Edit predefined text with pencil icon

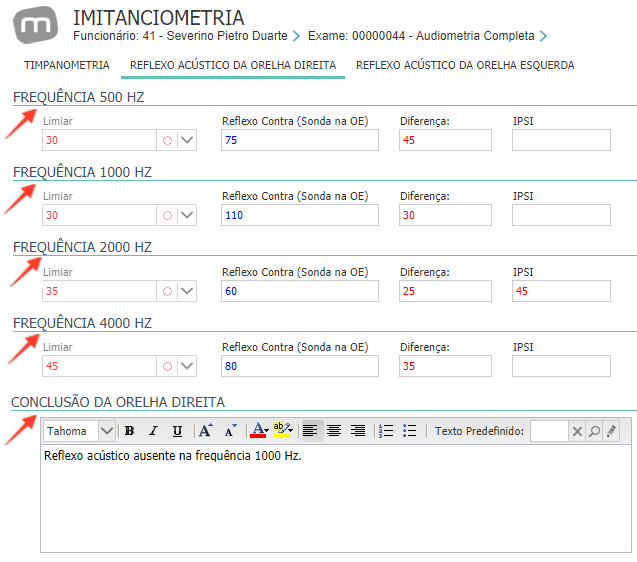click(611, 431)
